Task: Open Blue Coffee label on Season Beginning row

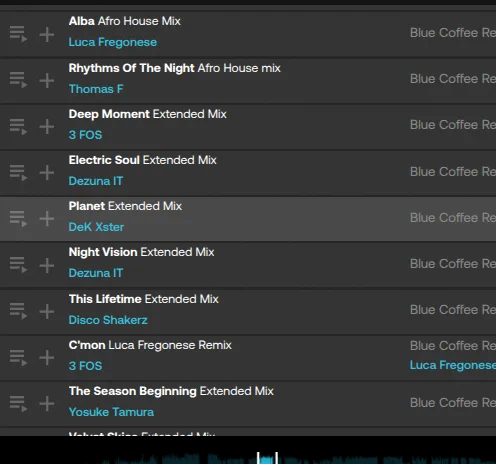Action: pyautogui.click(x=453, y=403)
